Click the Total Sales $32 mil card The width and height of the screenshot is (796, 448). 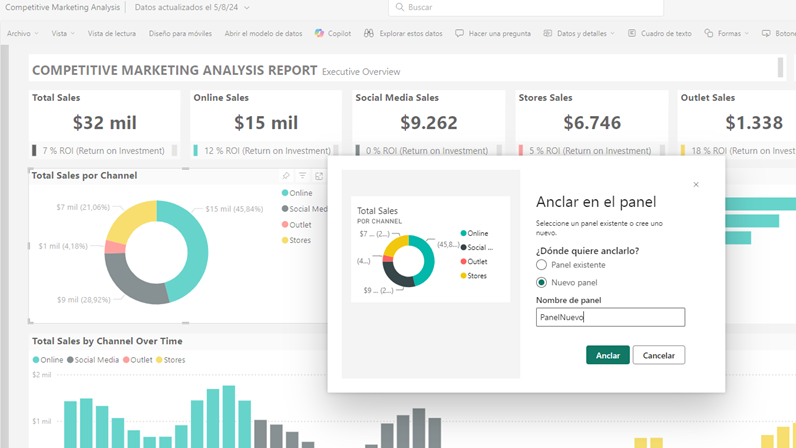[104, 123]
